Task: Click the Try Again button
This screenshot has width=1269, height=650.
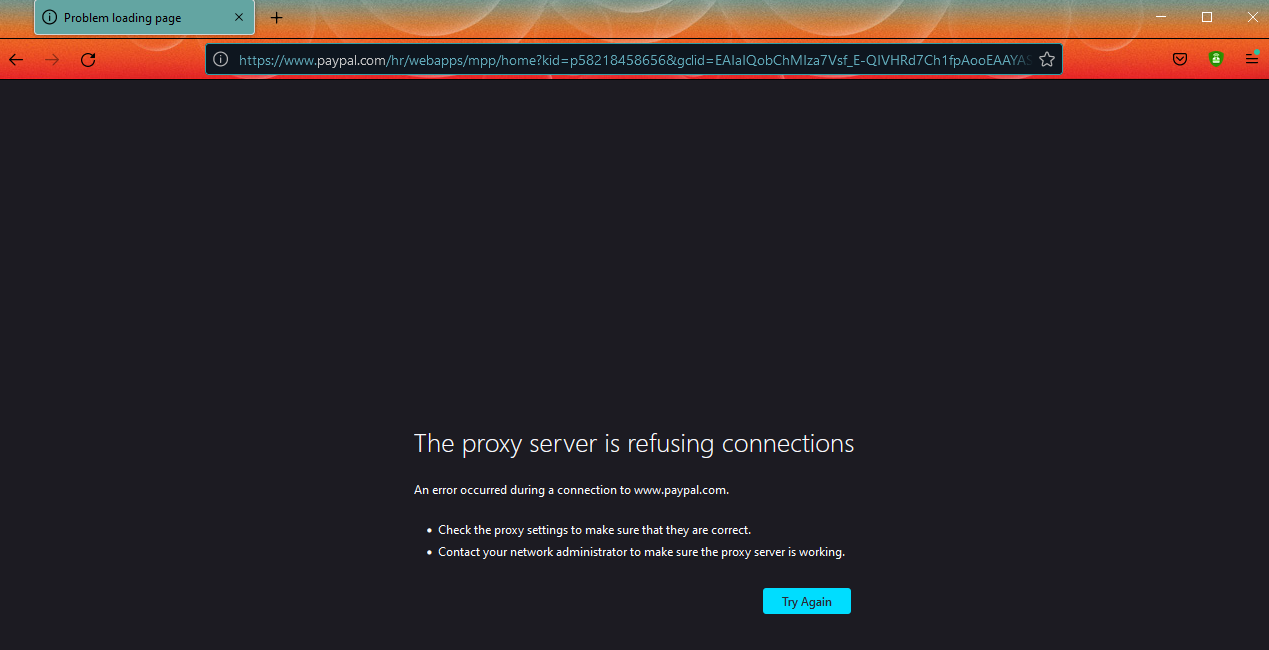Action: coord(806,601)
